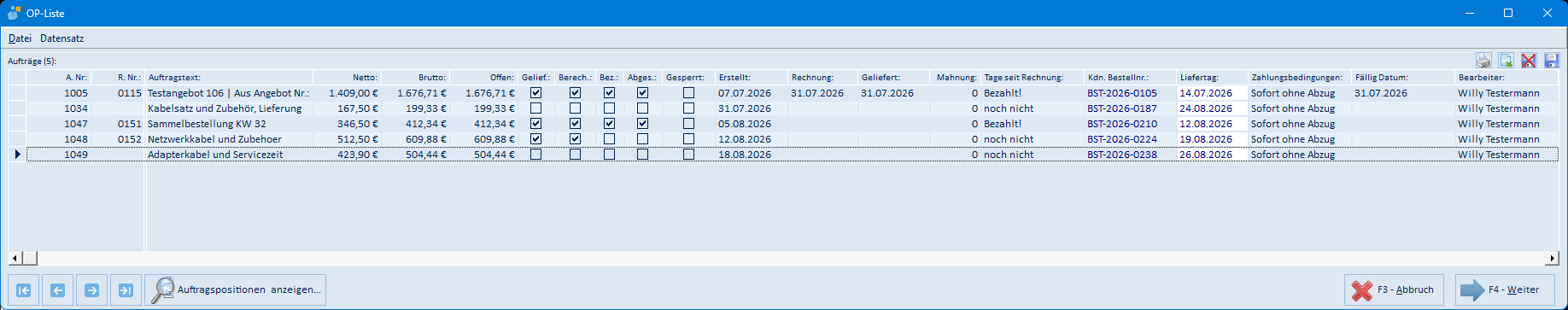This screenshot has height=310, width=1568.
Task: Click the Zahlungsbedingungen column header
Action: 1300,78
